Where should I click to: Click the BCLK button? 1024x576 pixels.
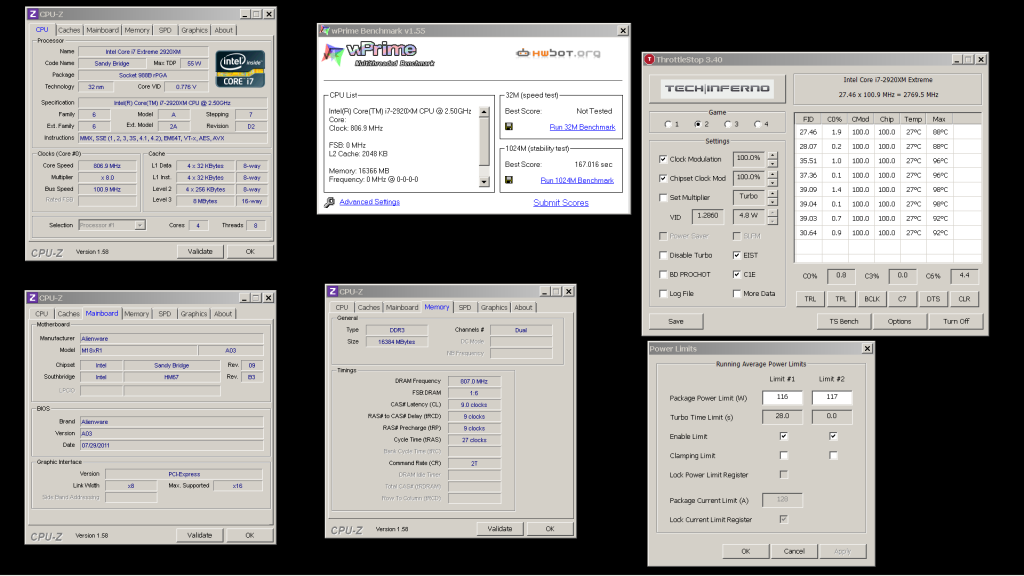click(x=872, y=299)
